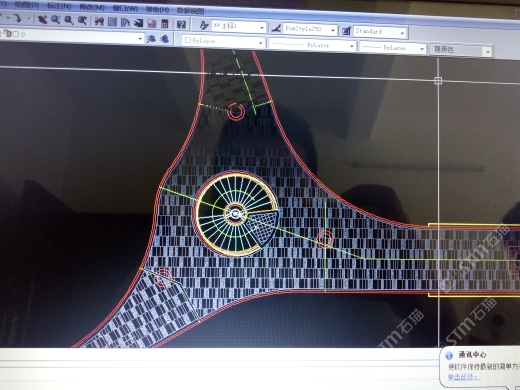The height and width of the screenshot is (390, 520).
Task: Click the Help question mark icon
Action: click(181, 24)
